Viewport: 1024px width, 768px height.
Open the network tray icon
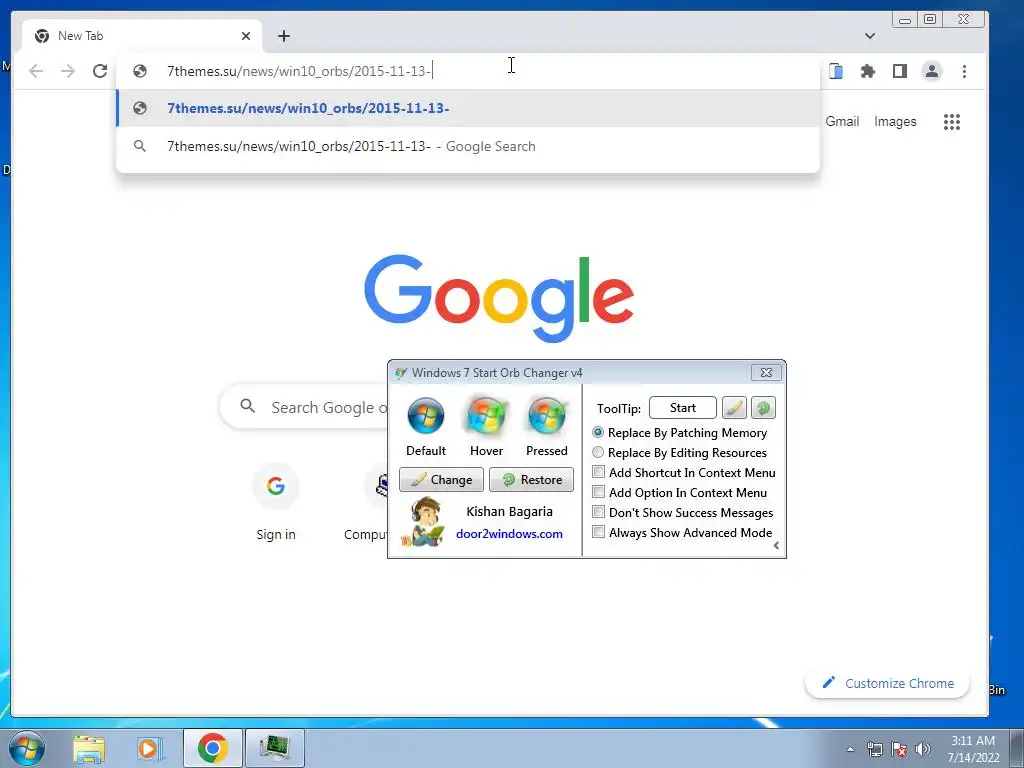pyautogui.click(x=874, y=749)
